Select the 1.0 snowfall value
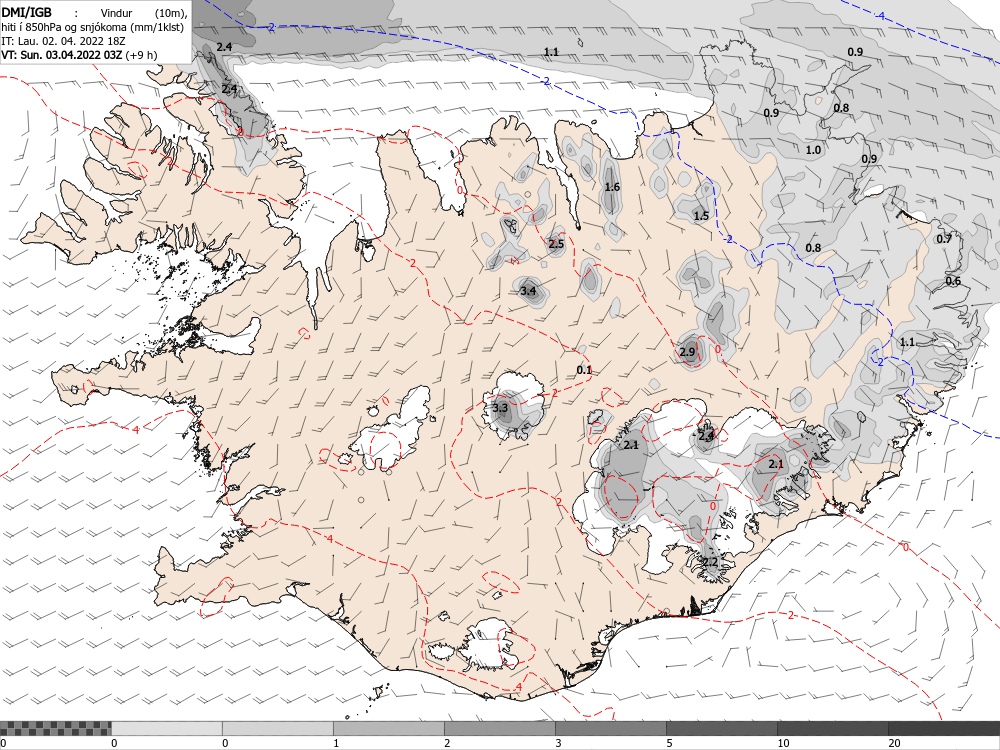Viewport: 1000px width, 750px height. (x=813, y=150)
